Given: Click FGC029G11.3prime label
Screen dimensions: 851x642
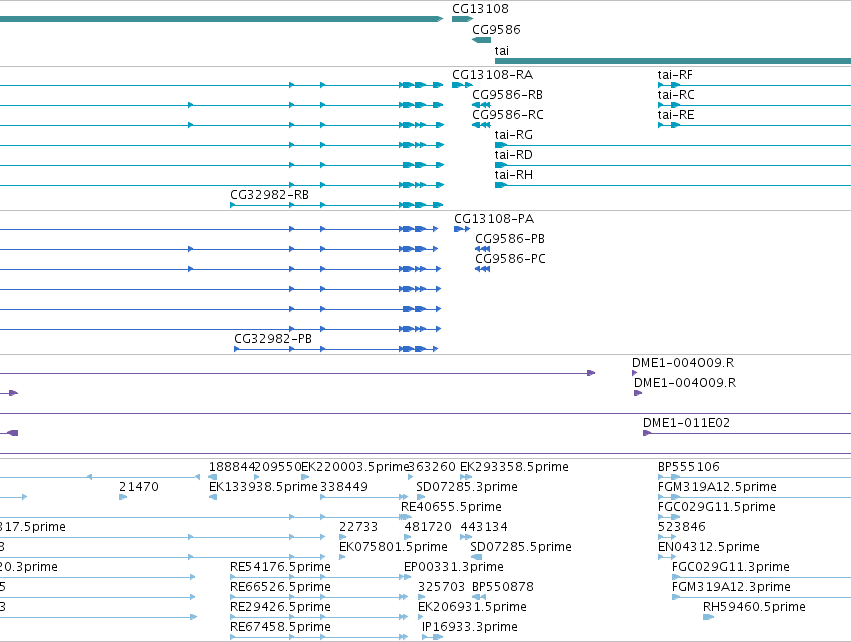Looking at the screenshot, I should coord(731,567).
